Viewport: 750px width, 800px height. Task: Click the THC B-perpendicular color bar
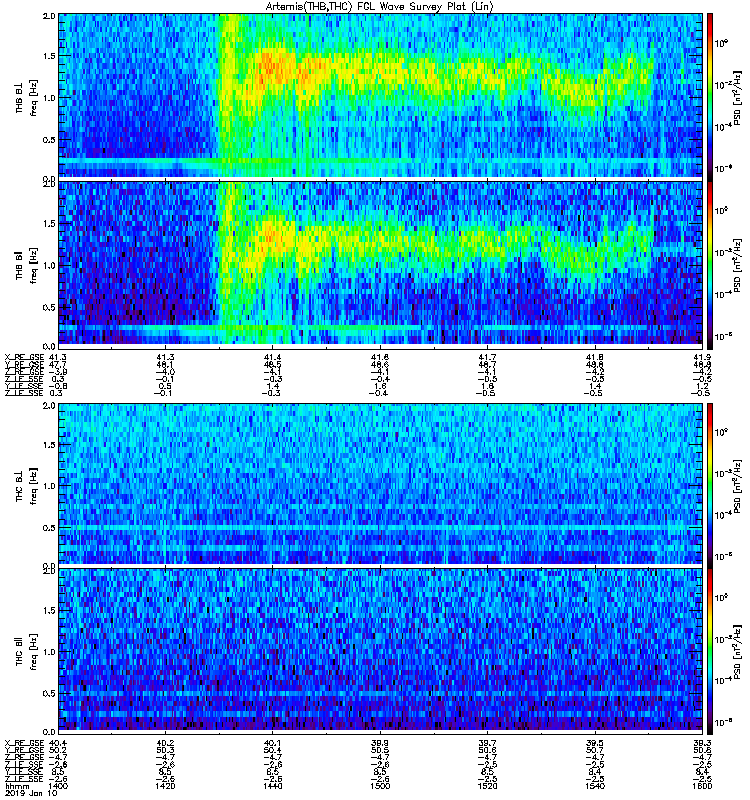pyautogui.click(x=710, y=484)
